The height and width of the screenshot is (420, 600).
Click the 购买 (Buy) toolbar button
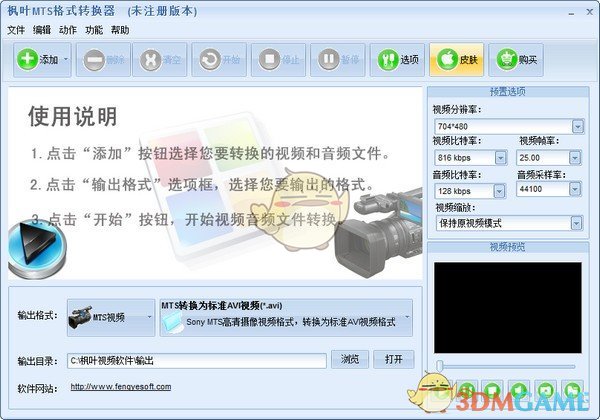516,60
